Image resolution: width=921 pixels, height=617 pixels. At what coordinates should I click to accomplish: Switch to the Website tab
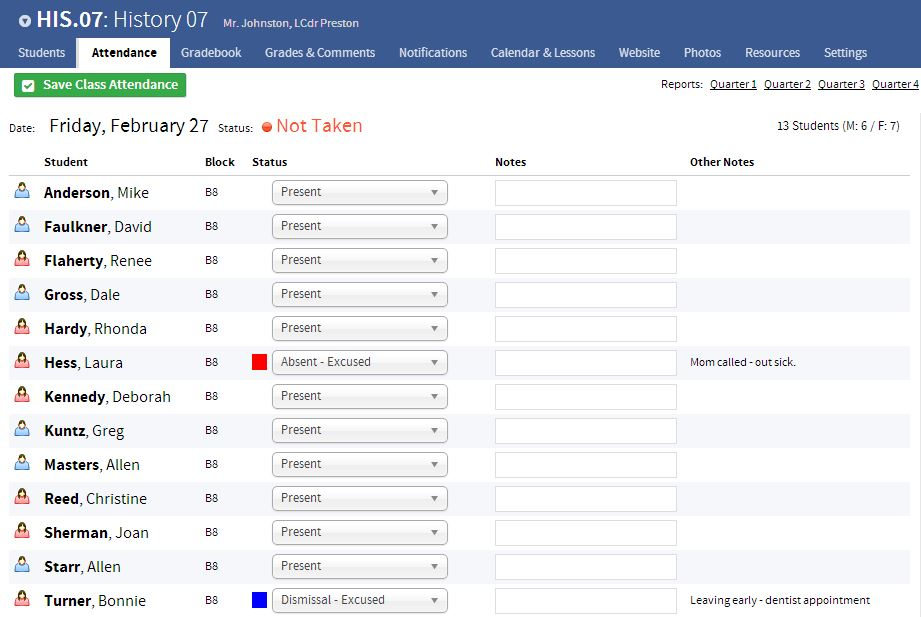(639, 53)
